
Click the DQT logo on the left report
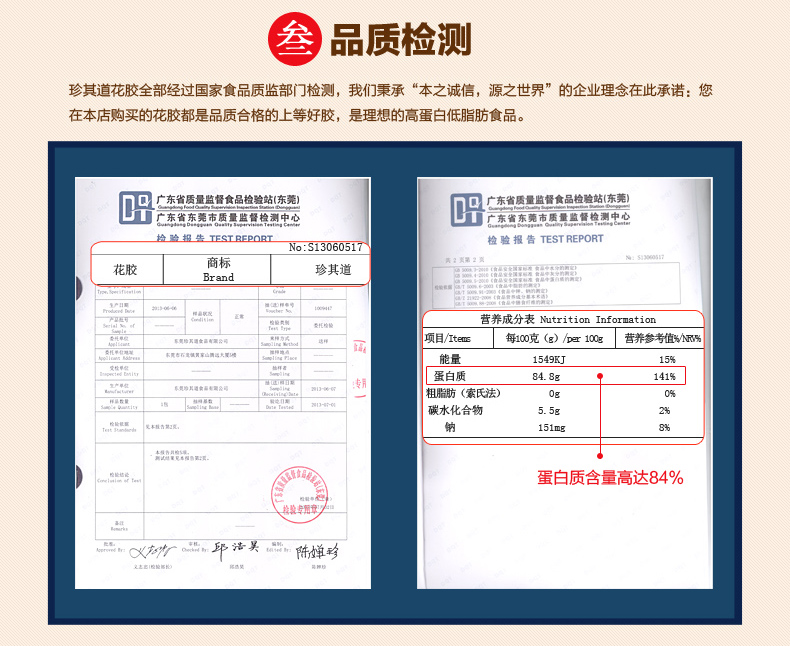[136, 208]
